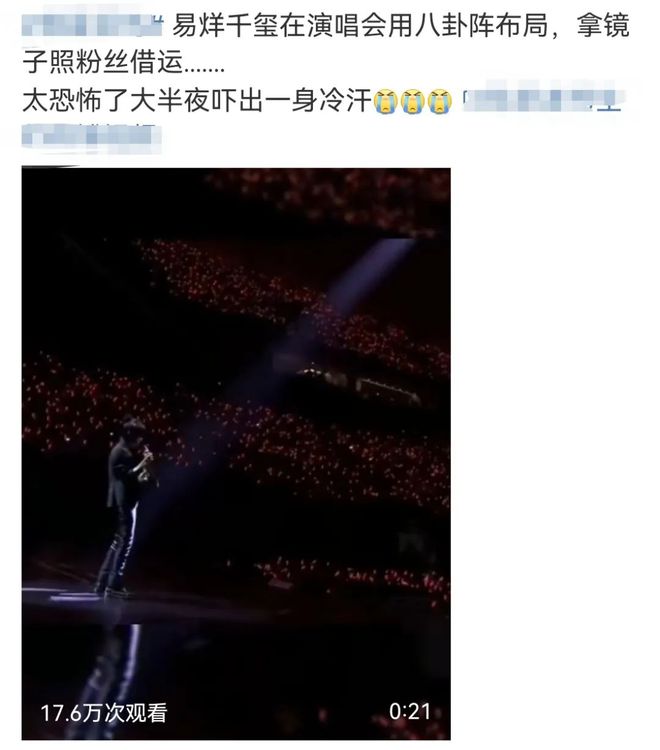Click the ellipsis after 借运
The width and height of the screenshot is (660, 750).
(204, 66)
